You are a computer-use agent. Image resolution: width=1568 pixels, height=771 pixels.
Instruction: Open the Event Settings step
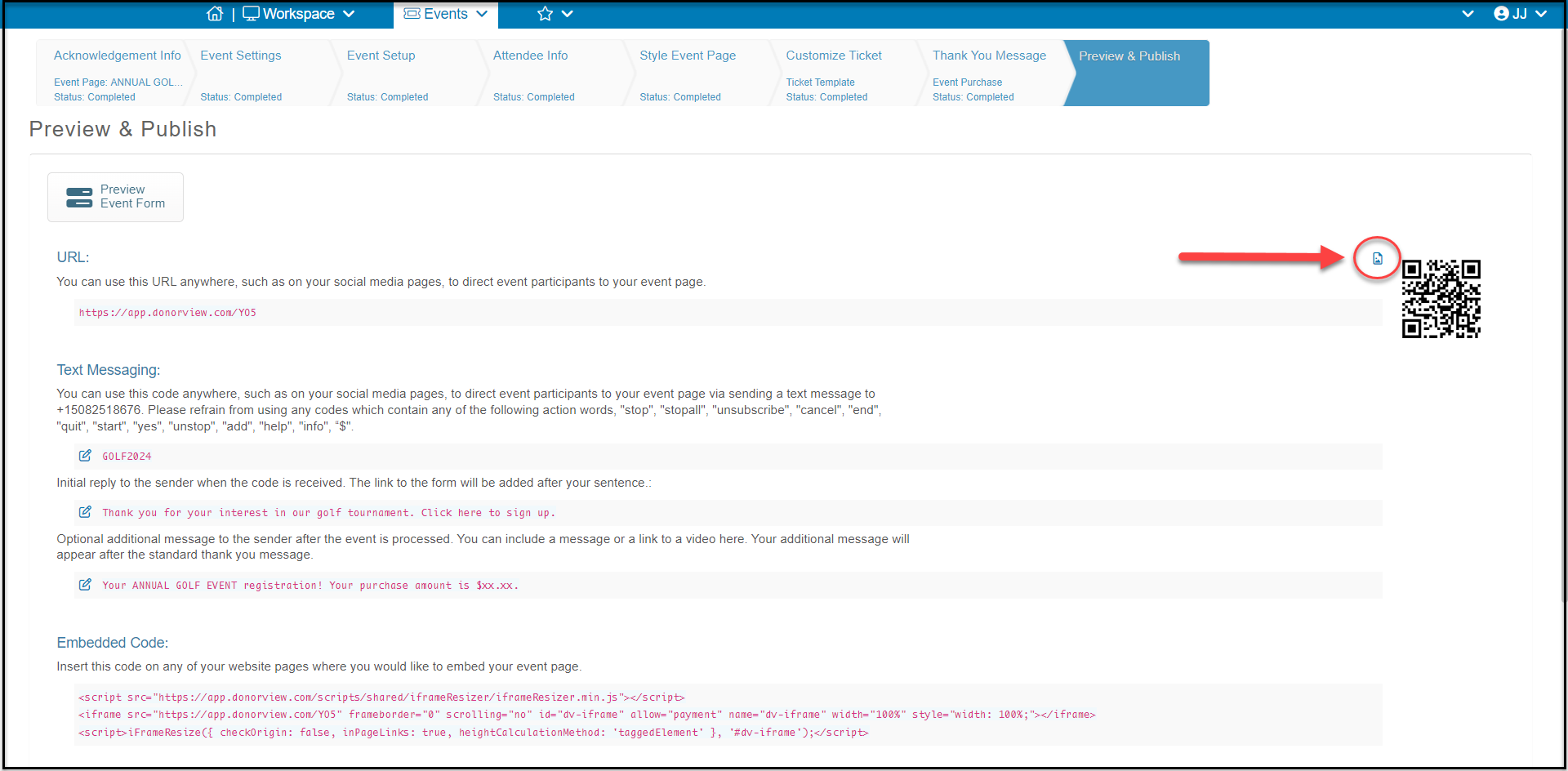coord(256,73)
